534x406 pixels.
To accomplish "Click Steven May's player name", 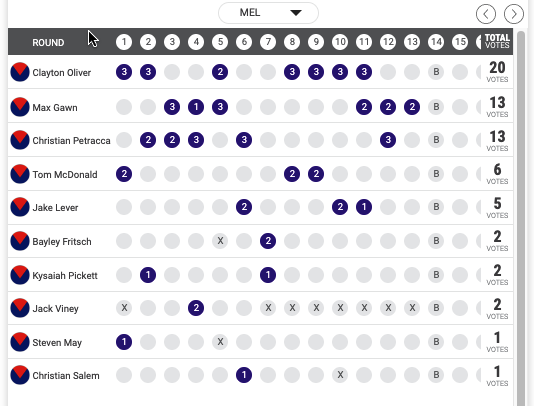I will pos(57,343).
